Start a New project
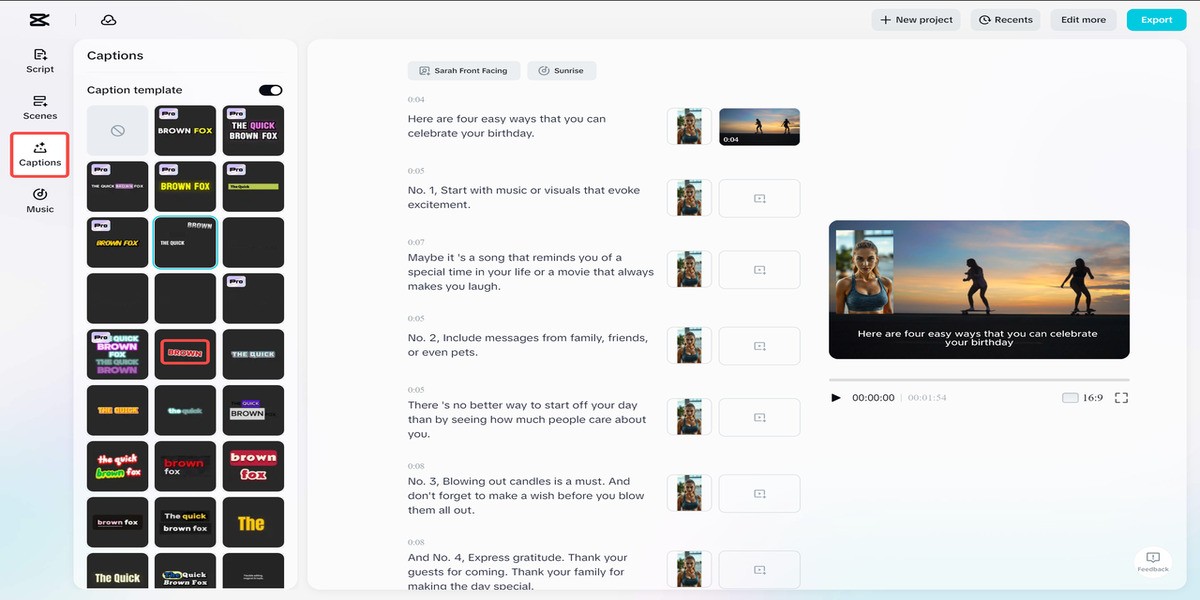 (x=916, y=20)
